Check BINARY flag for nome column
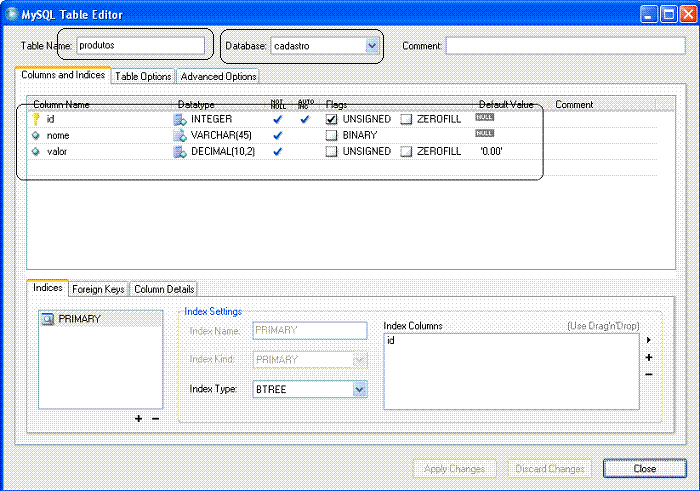700x491 pixels. coord(331,135)
